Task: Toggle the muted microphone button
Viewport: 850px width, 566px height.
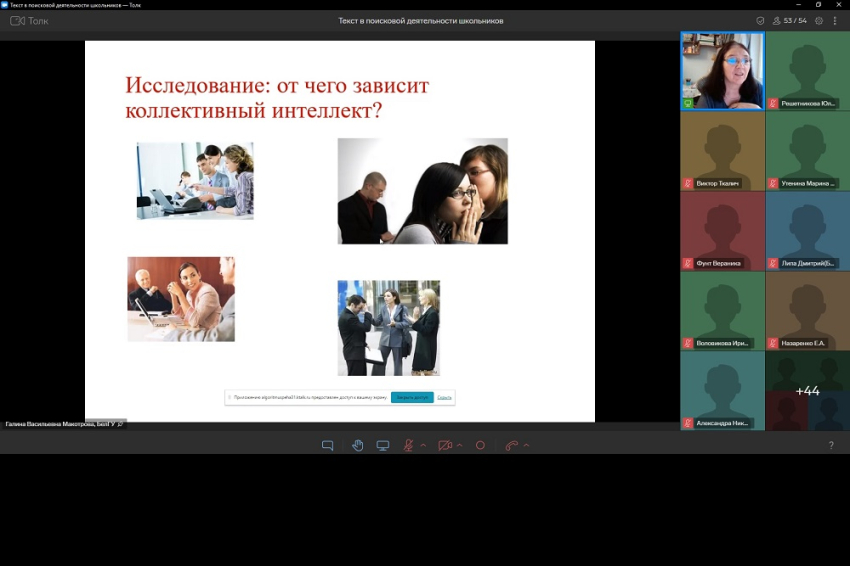Action: 409,445
